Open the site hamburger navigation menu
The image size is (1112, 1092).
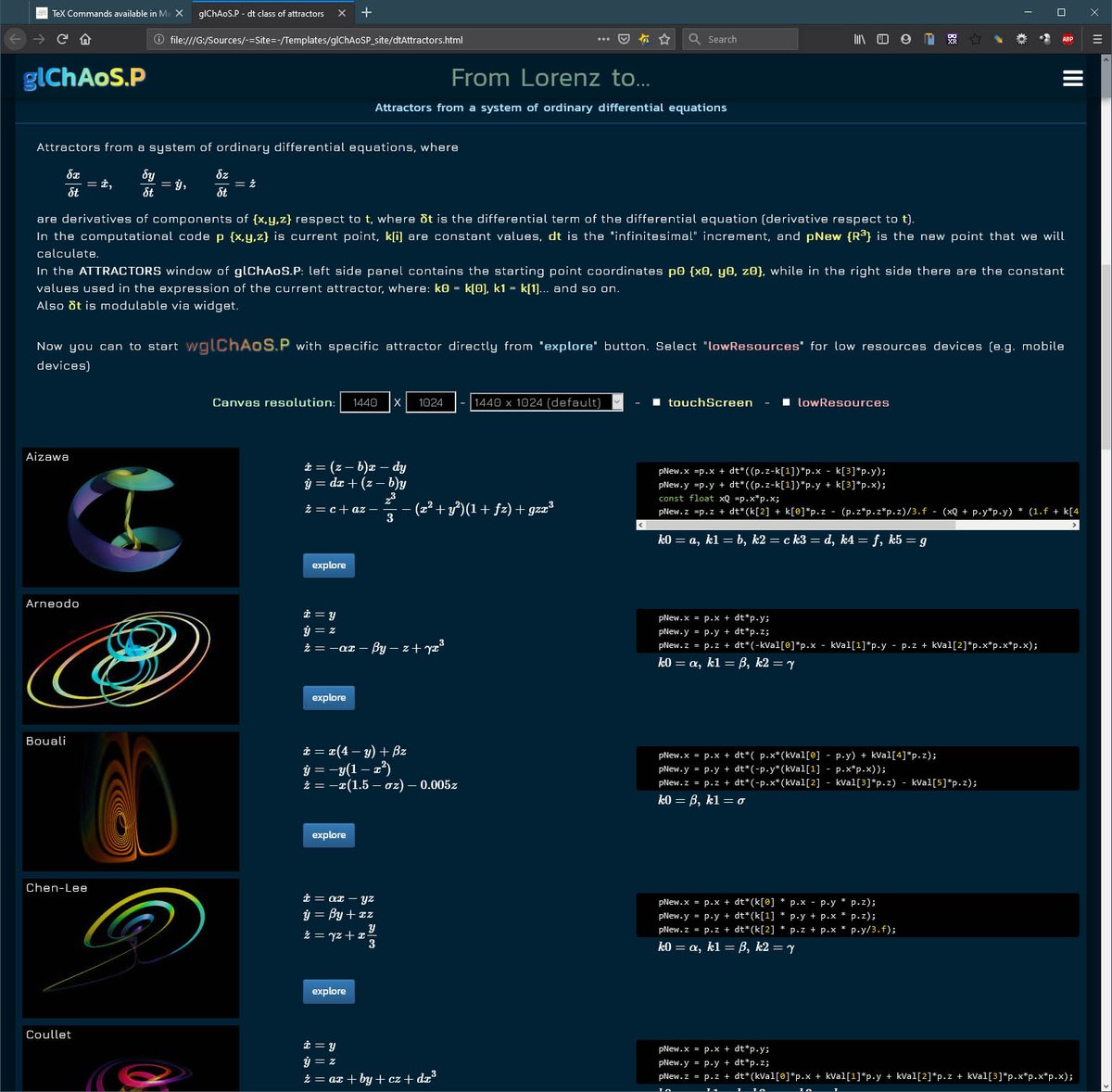1073,78
